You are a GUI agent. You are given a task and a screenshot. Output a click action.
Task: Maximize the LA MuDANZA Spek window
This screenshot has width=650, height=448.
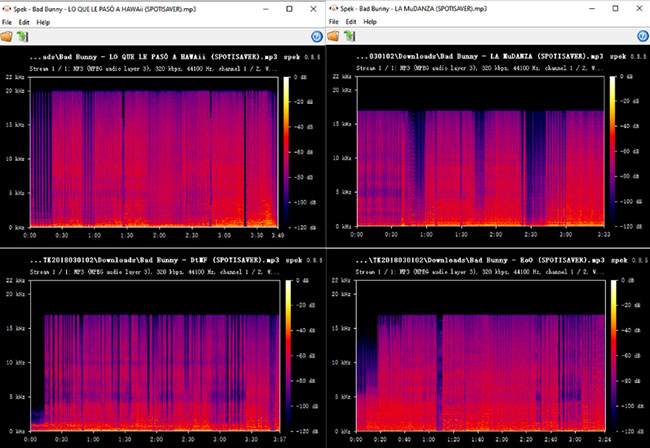[616, 8]
